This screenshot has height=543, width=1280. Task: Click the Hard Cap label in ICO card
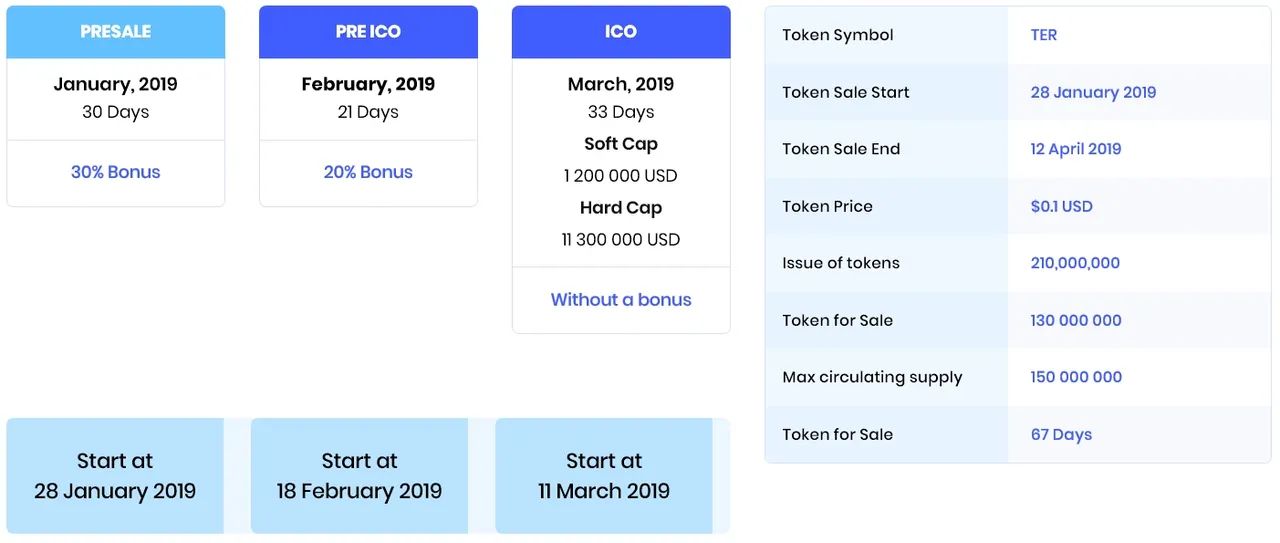click(621, 208)
